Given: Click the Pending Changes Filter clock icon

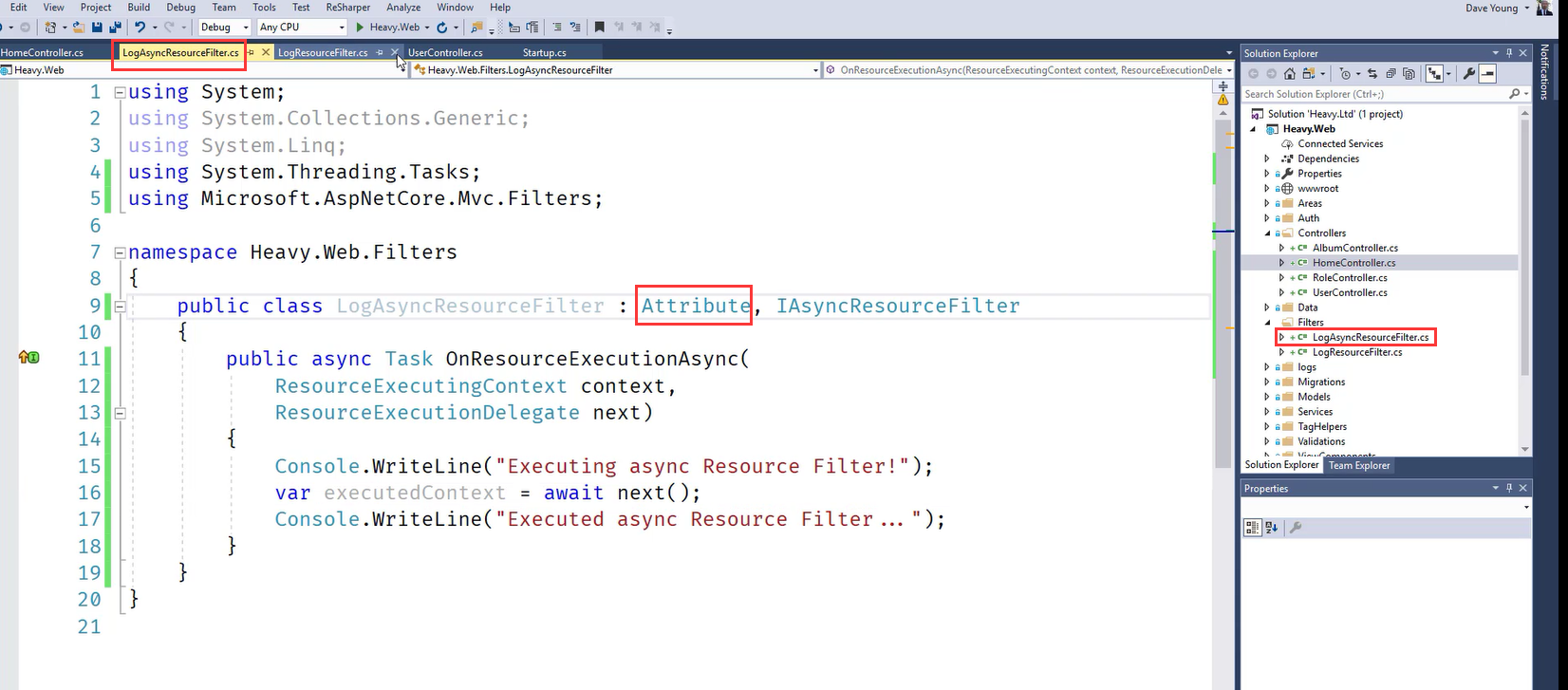Looking at the screenshot, I should [1345, 74].
